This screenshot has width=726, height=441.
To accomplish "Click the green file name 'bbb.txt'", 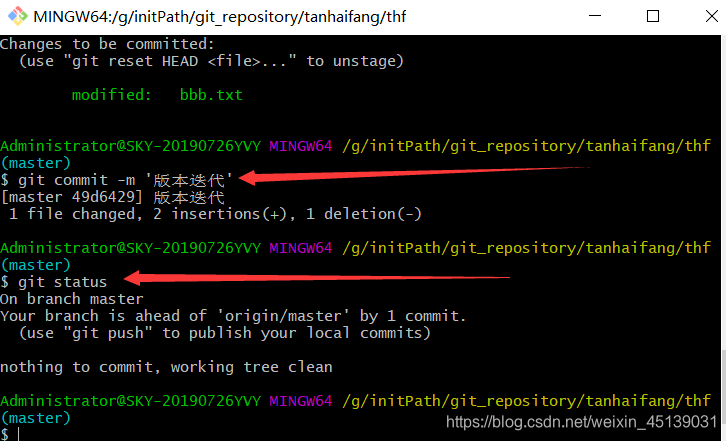I will pos(211,95).
